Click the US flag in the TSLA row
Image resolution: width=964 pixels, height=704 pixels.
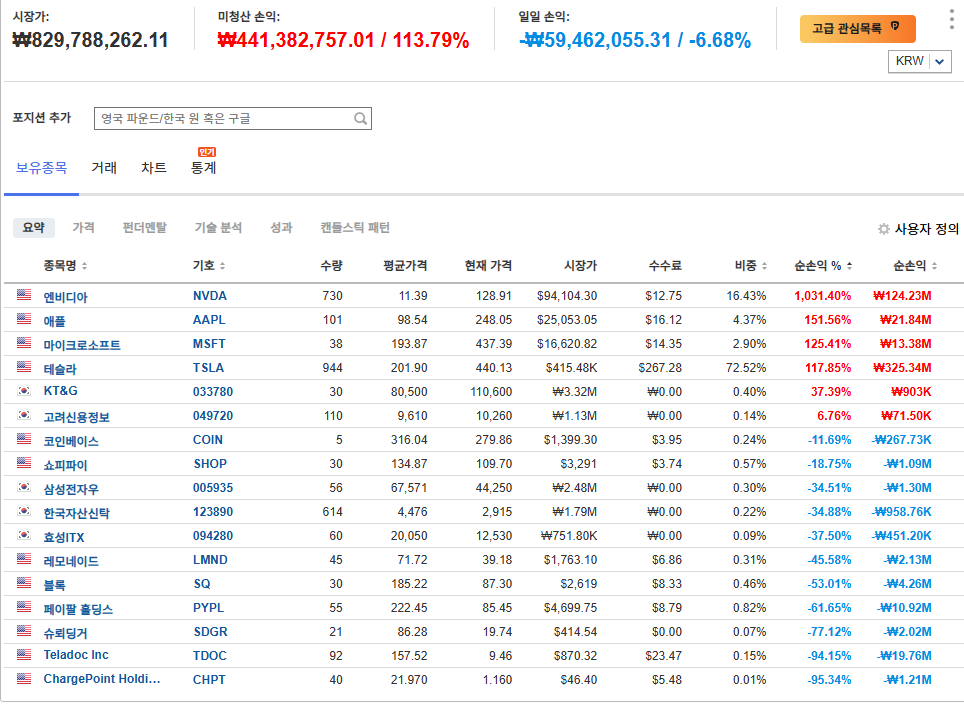(x=24, y=366)
